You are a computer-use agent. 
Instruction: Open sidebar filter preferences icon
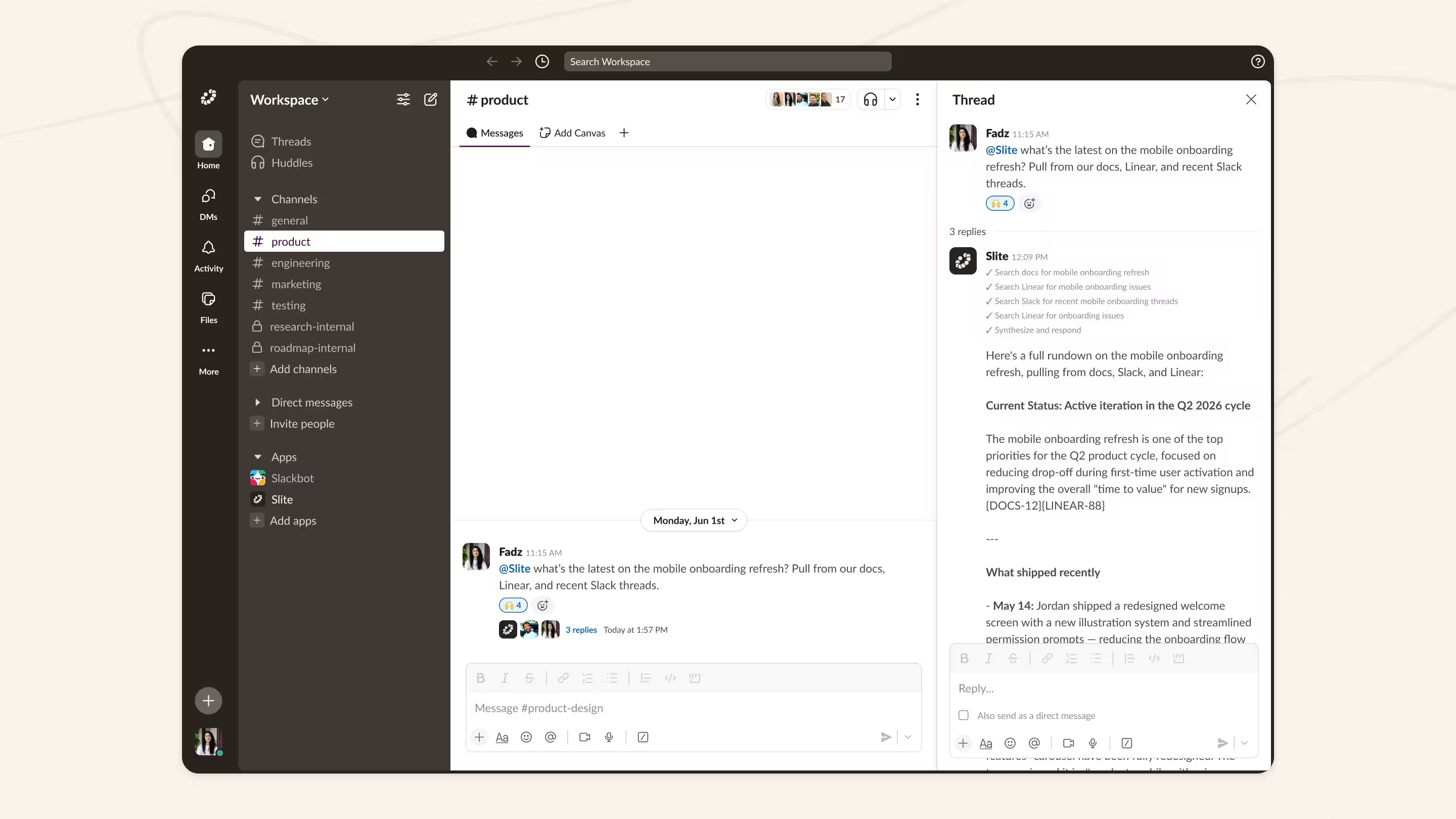pyautogui.click(x=403, y=100)
